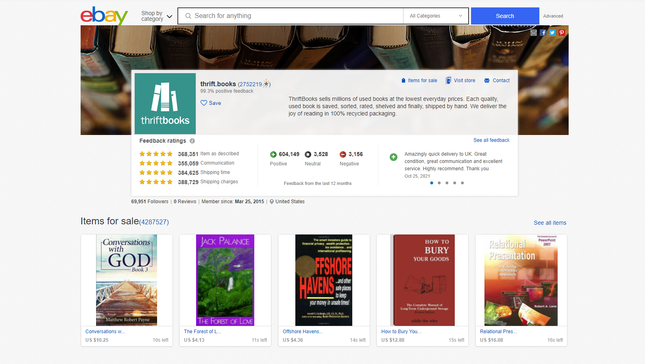645x364 pixels.
Task: Click the green positive feedback icon
Action: (273, 154)
